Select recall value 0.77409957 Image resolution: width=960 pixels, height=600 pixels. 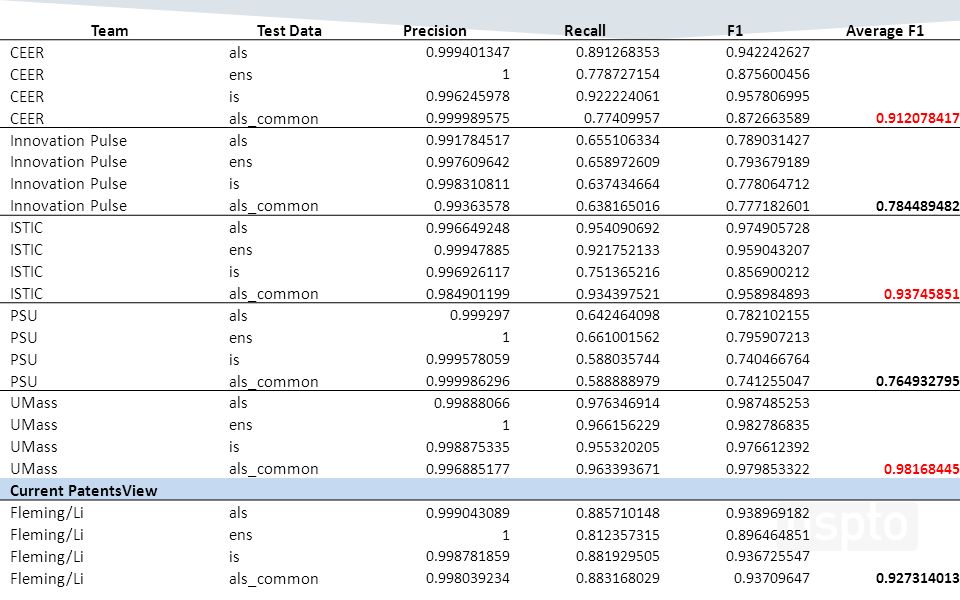[621, 118]
